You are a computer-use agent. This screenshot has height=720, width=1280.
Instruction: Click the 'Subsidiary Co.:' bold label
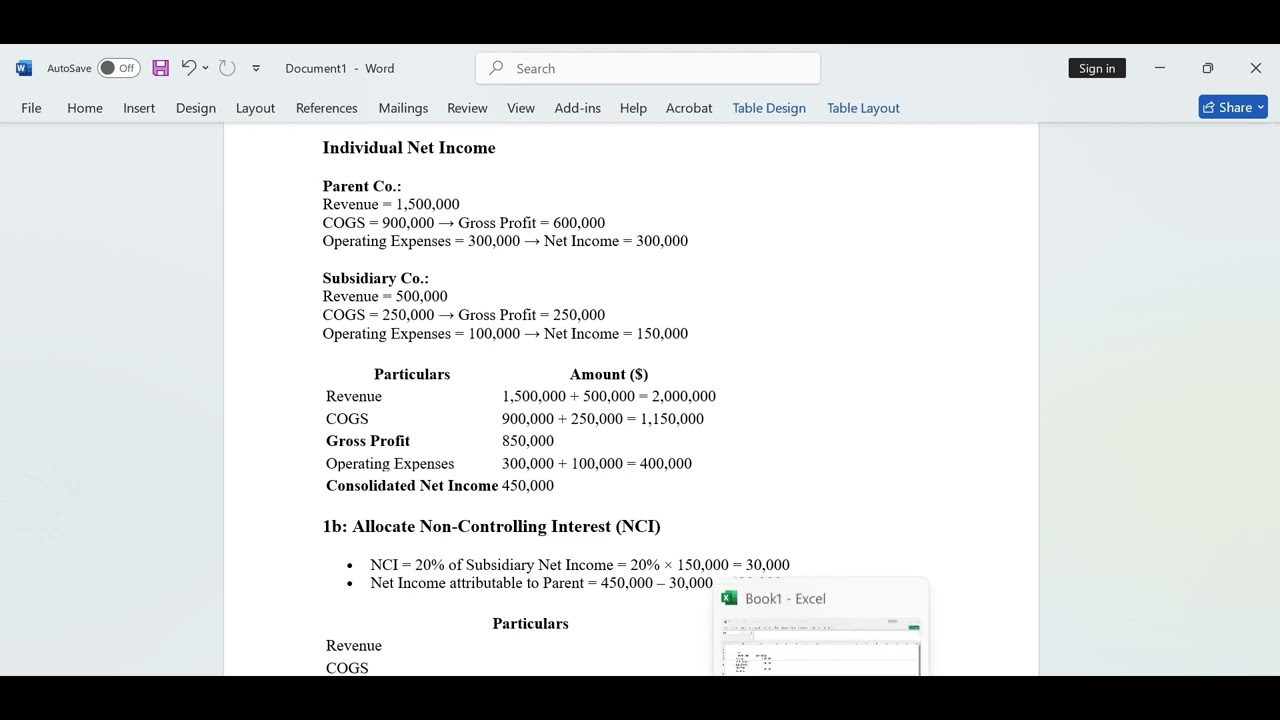pyautogui.click(x=376, y=278)
